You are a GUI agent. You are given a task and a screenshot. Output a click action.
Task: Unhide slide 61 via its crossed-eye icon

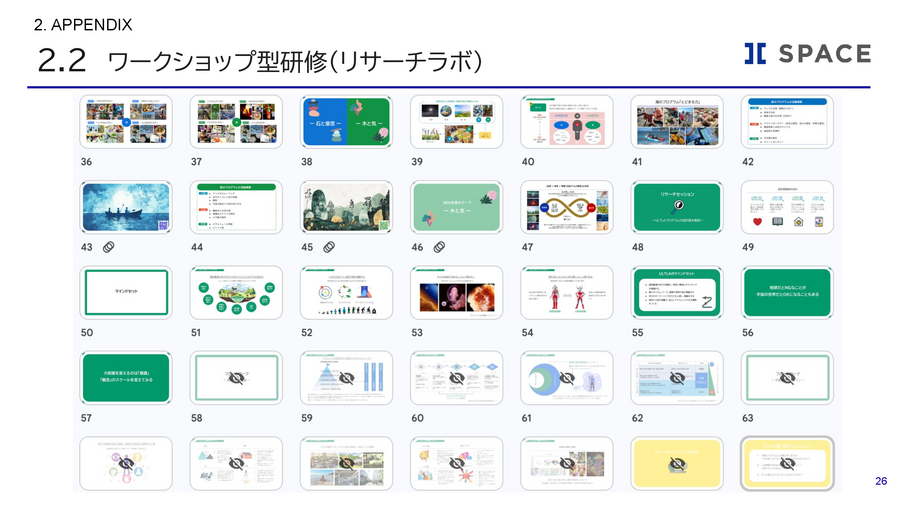coord(567,379)
